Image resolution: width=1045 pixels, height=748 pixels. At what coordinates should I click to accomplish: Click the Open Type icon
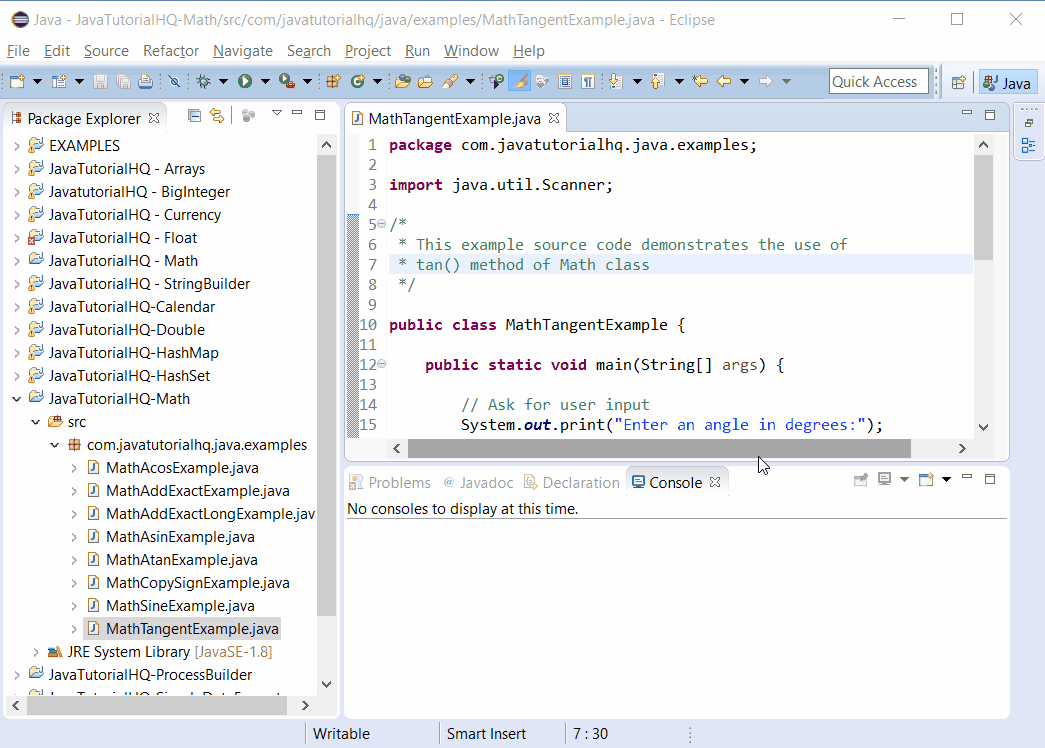click(403, 81)
